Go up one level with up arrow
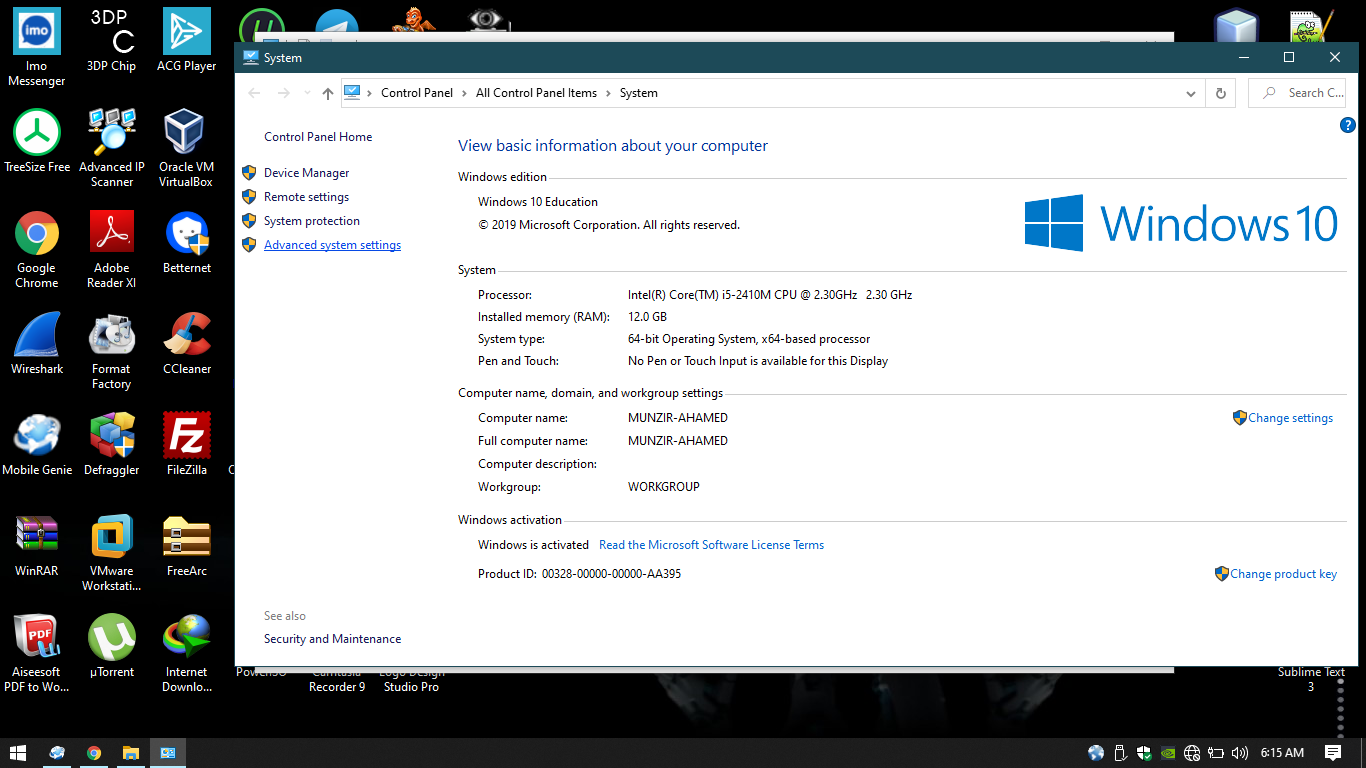Viewport: 1366px width, 768px height. (328, 93)
